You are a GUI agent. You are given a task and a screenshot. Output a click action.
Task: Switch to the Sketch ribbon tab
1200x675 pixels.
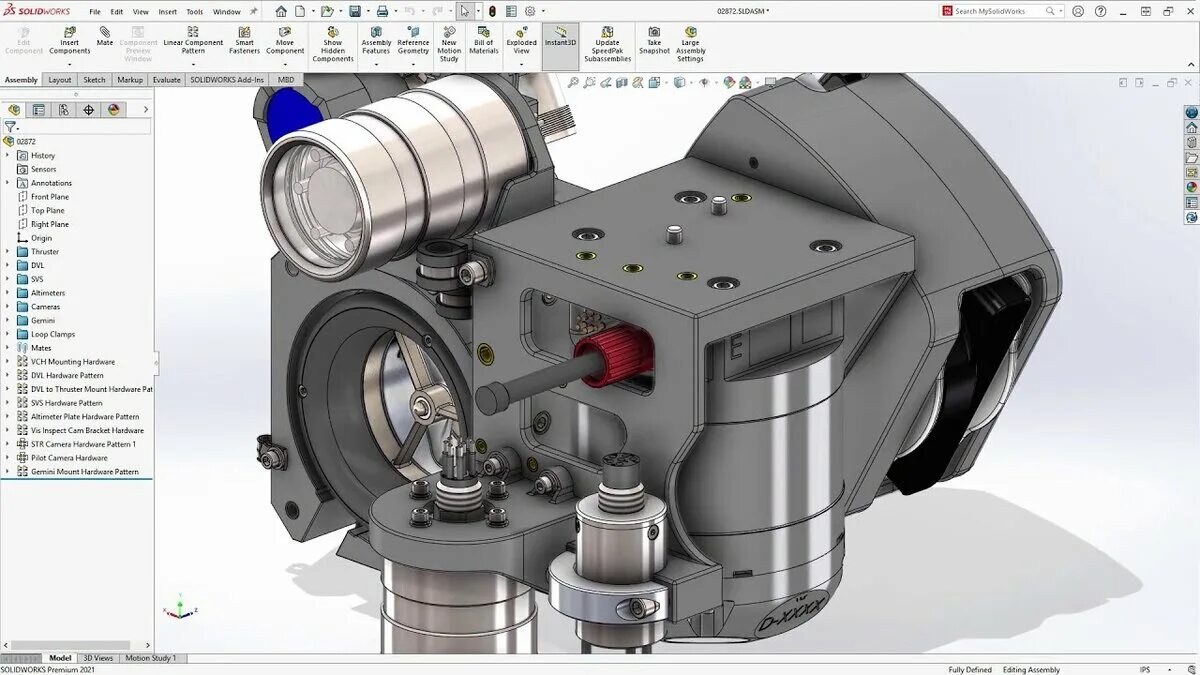[93, 79]
